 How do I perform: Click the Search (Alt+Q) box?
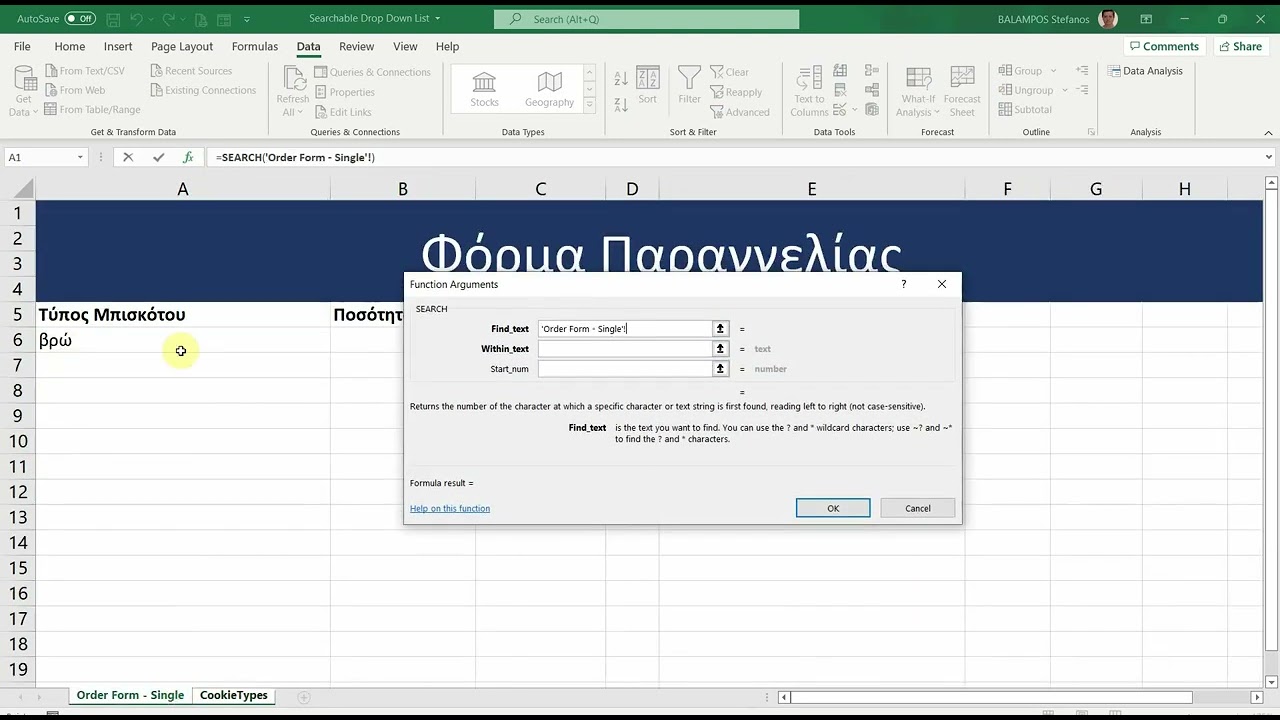tap(646, 19)
